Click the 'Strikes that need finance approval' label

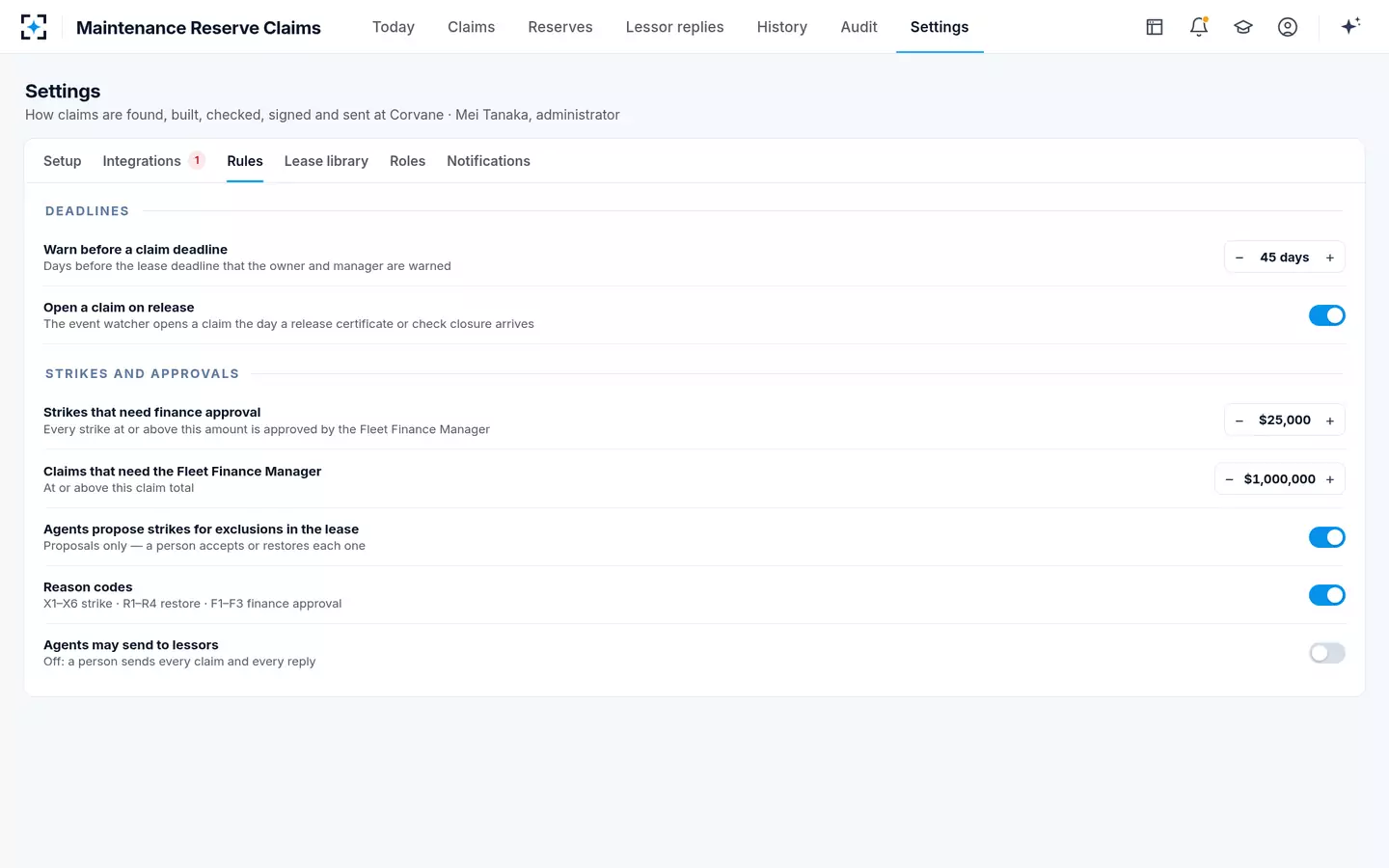click(152, 413)
